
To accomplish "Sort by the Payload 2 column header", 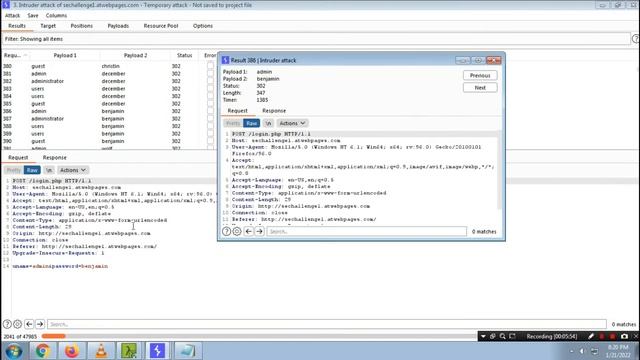I will (x=135, y=55).
